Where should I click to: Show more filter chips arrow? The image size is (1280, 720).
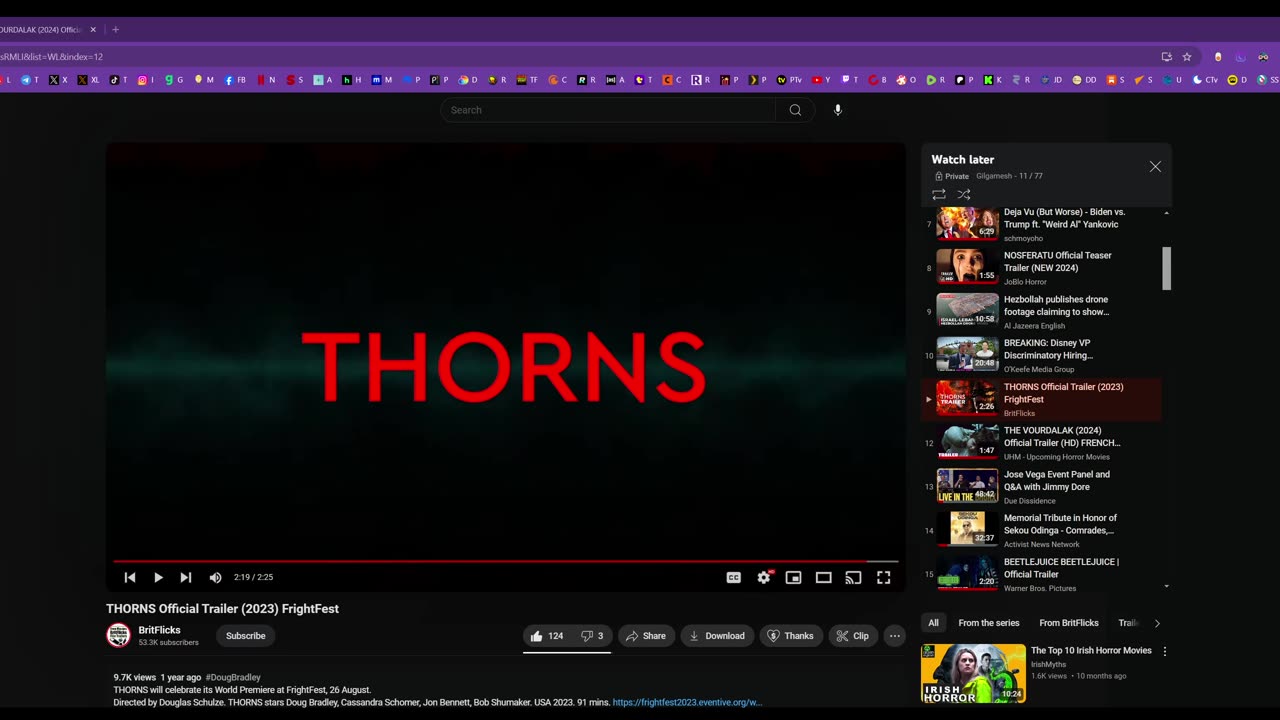tap(1157, 623)
